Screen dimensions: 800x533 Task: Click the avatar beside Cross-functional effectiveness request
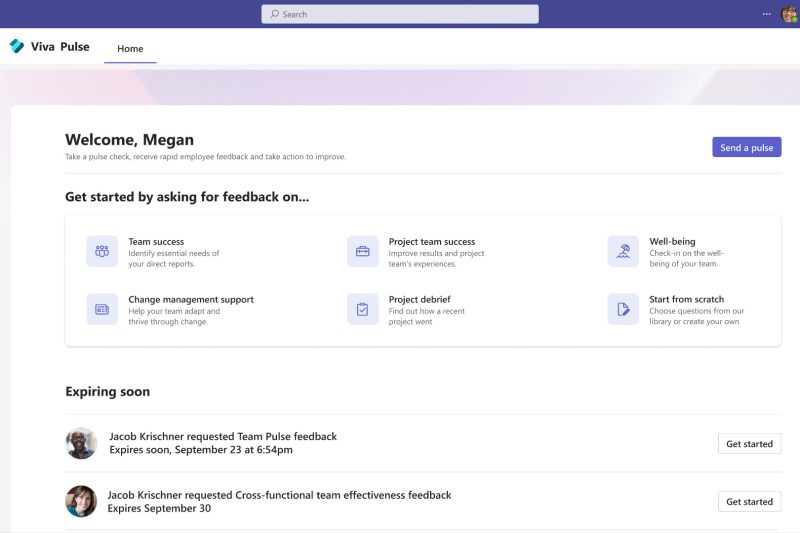pos(81,501)
